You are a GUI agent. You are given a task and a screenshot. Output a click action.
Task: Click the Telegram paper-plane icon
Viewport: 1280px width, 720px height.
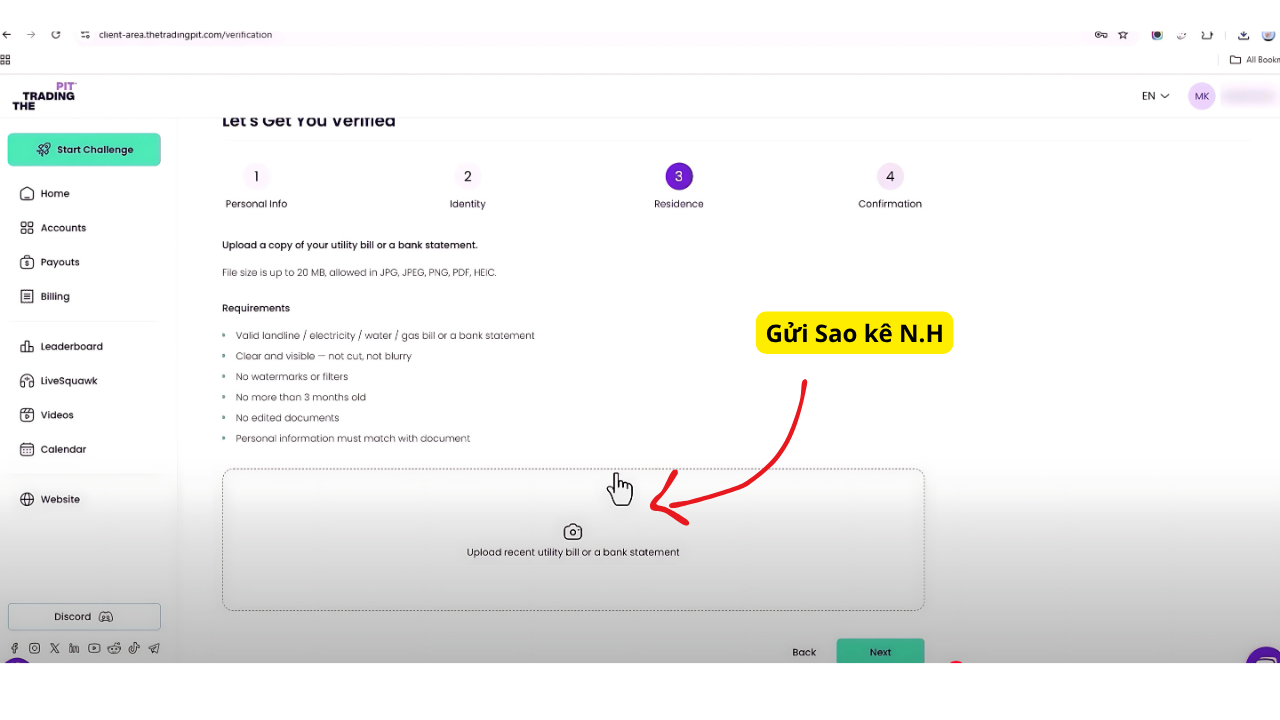point(154,648)
